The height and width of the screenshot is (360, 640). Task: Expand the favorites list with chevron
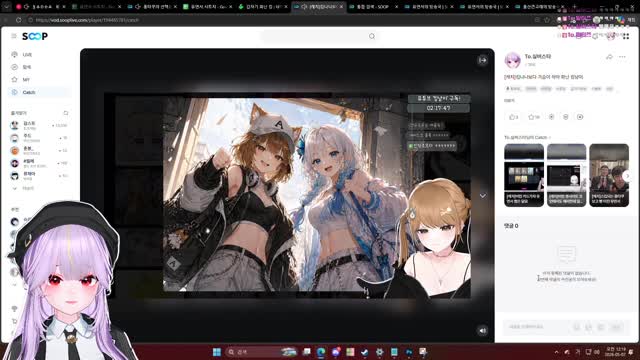click(x=15, y=189)
